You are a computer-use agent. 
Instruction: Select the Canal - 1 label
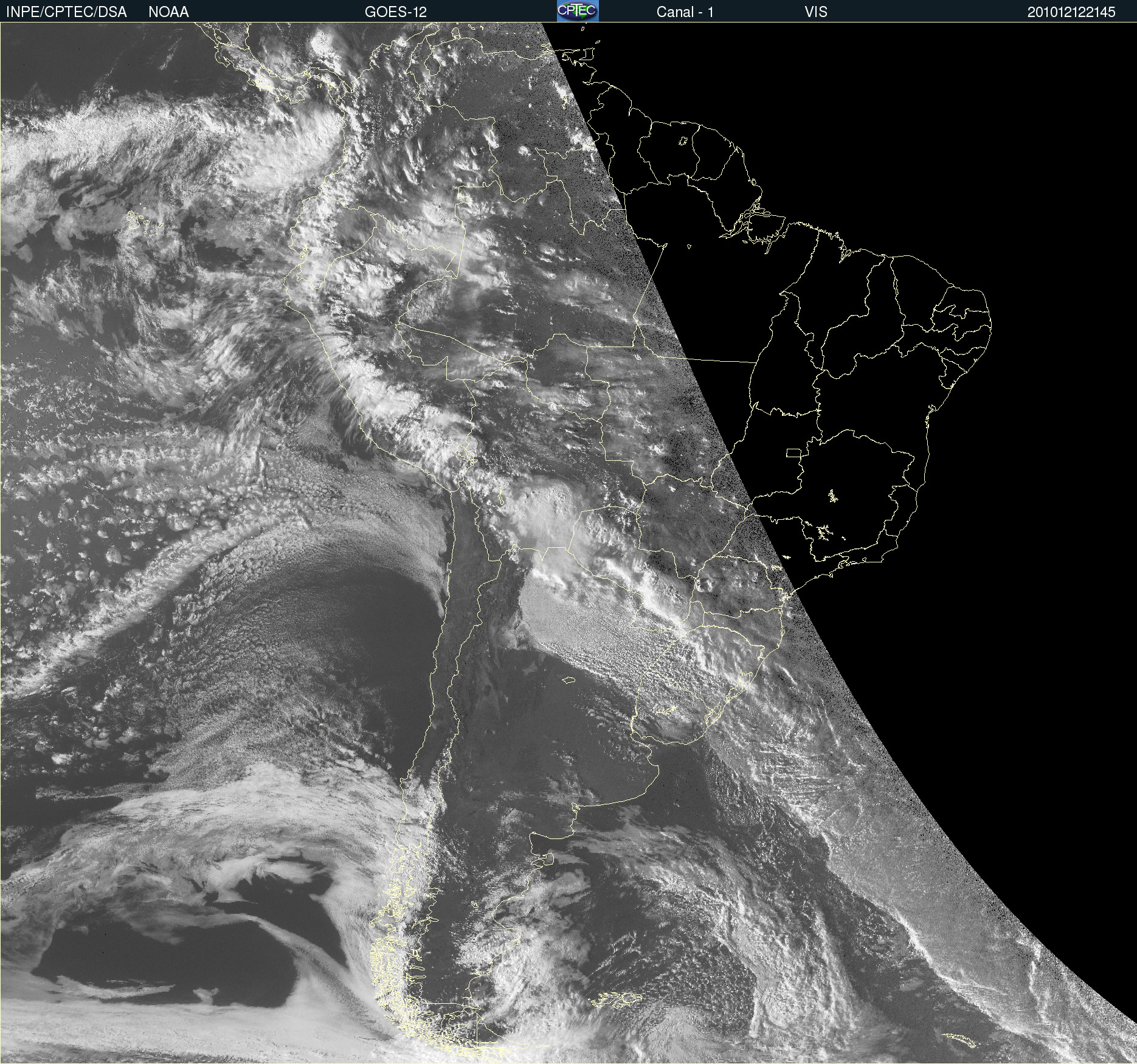click(685, 12)
